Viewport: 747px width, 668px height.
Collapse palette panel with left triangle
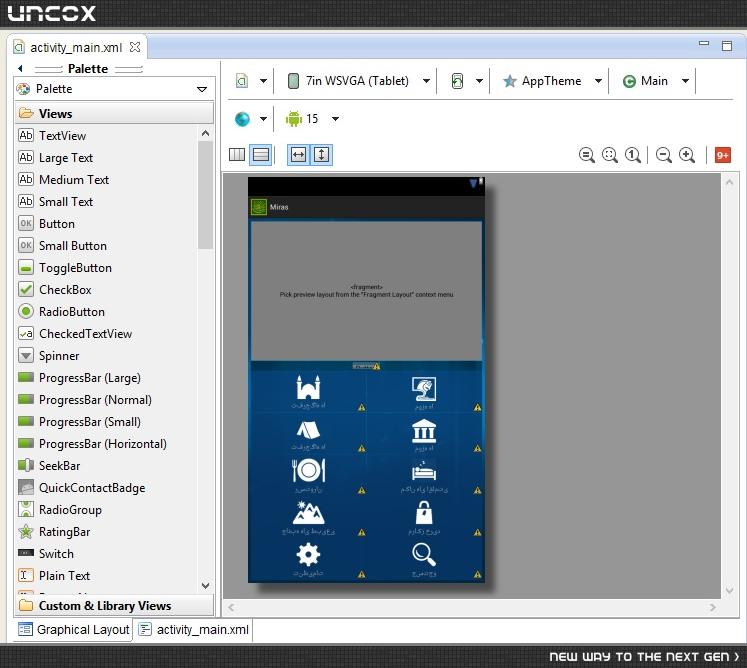20,69
